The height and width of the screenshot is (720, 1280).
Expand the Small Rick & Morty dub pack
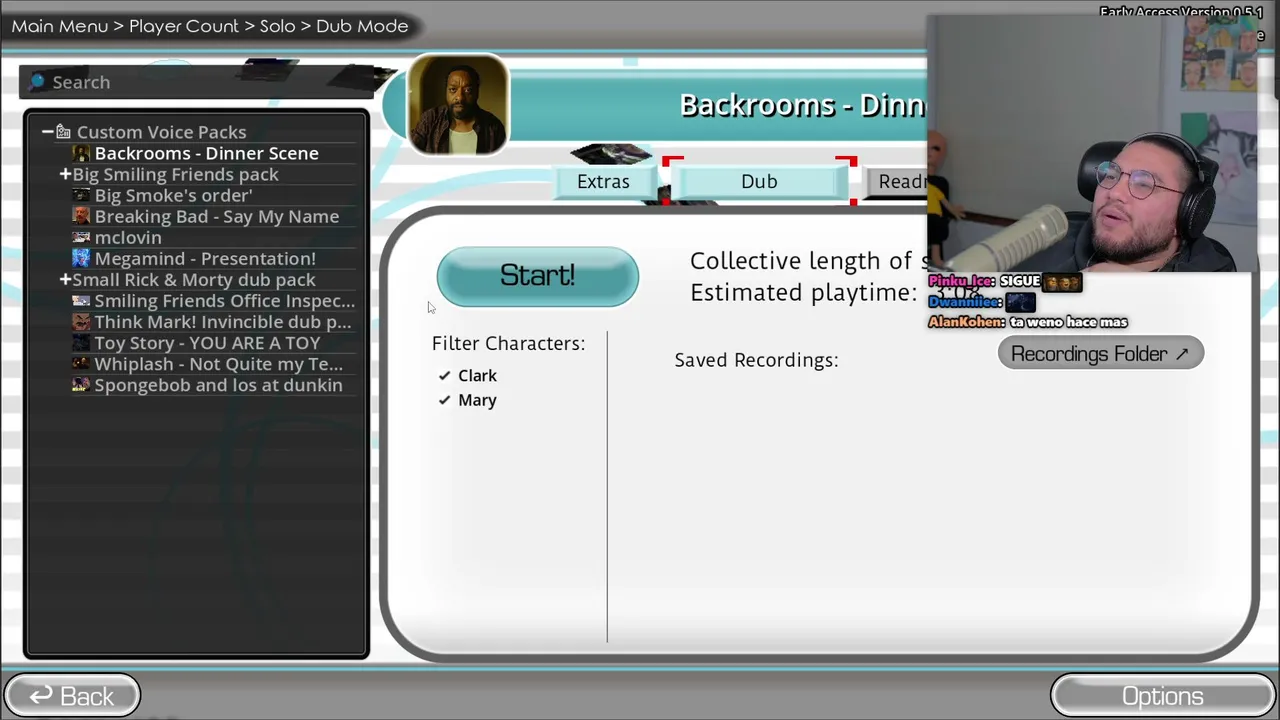[x=65, y=279]
